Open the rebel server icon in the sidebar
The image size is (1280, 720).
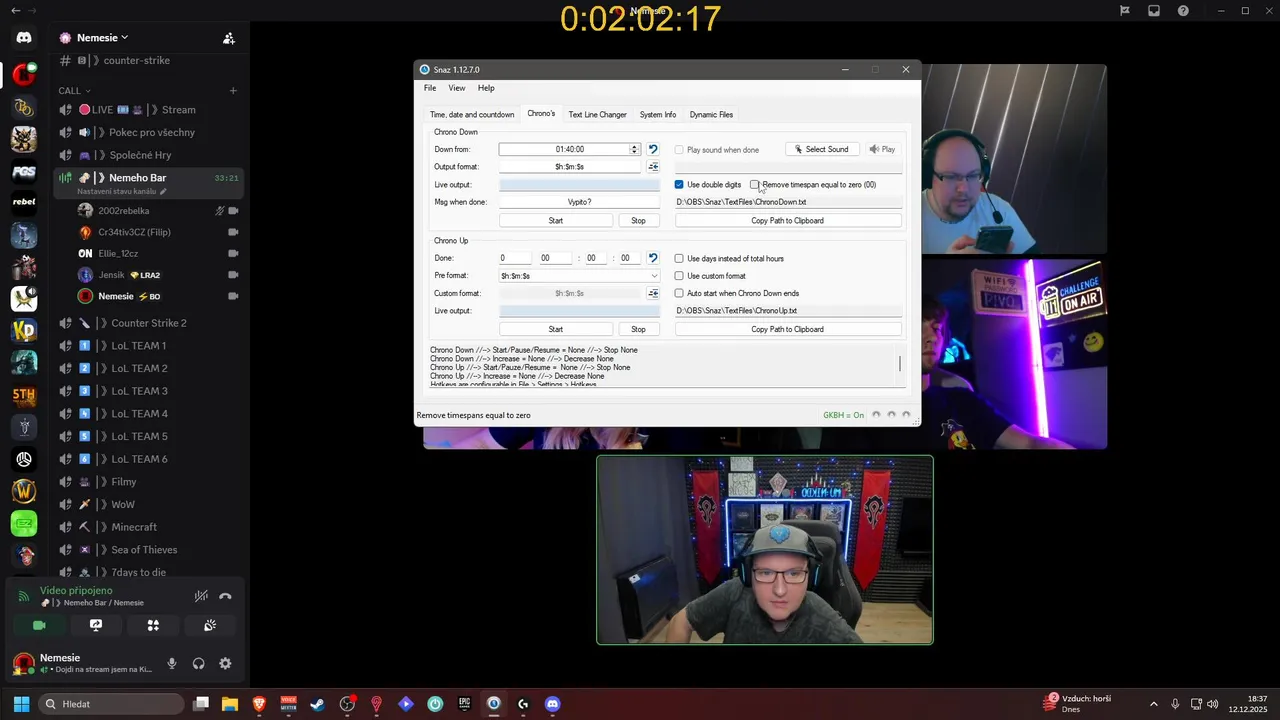(x=24, y=202)
